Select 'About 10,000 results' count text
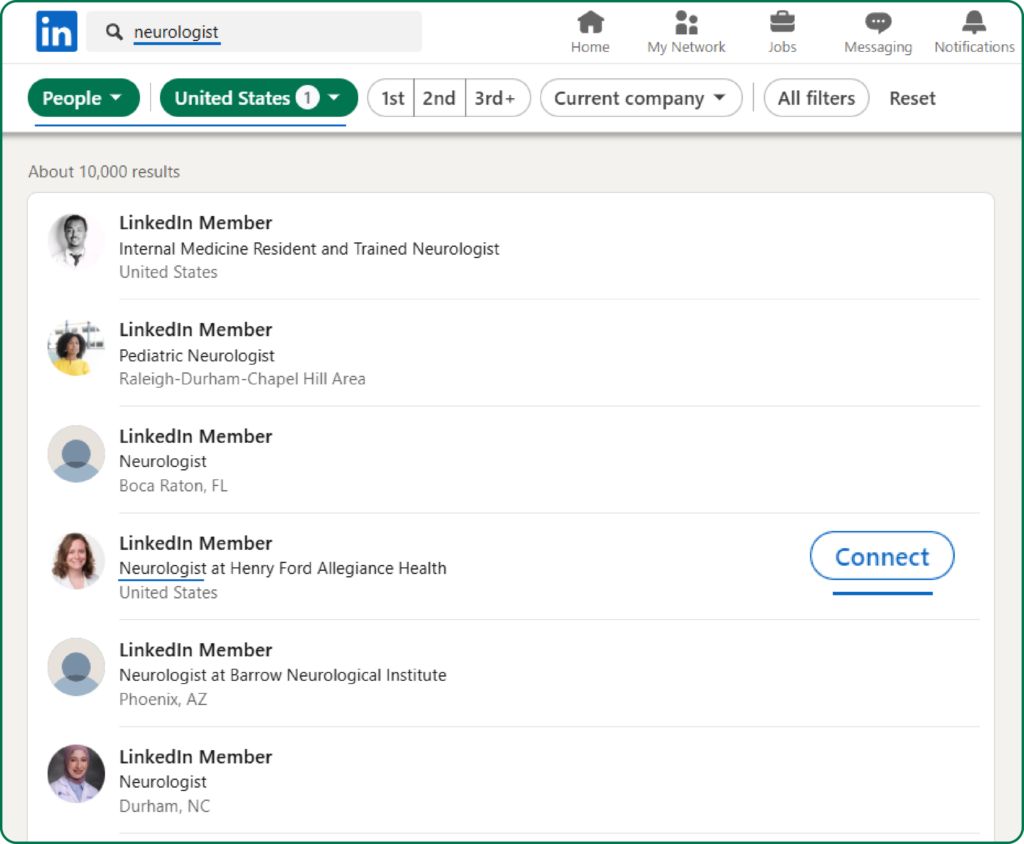 tap(104, 172)
